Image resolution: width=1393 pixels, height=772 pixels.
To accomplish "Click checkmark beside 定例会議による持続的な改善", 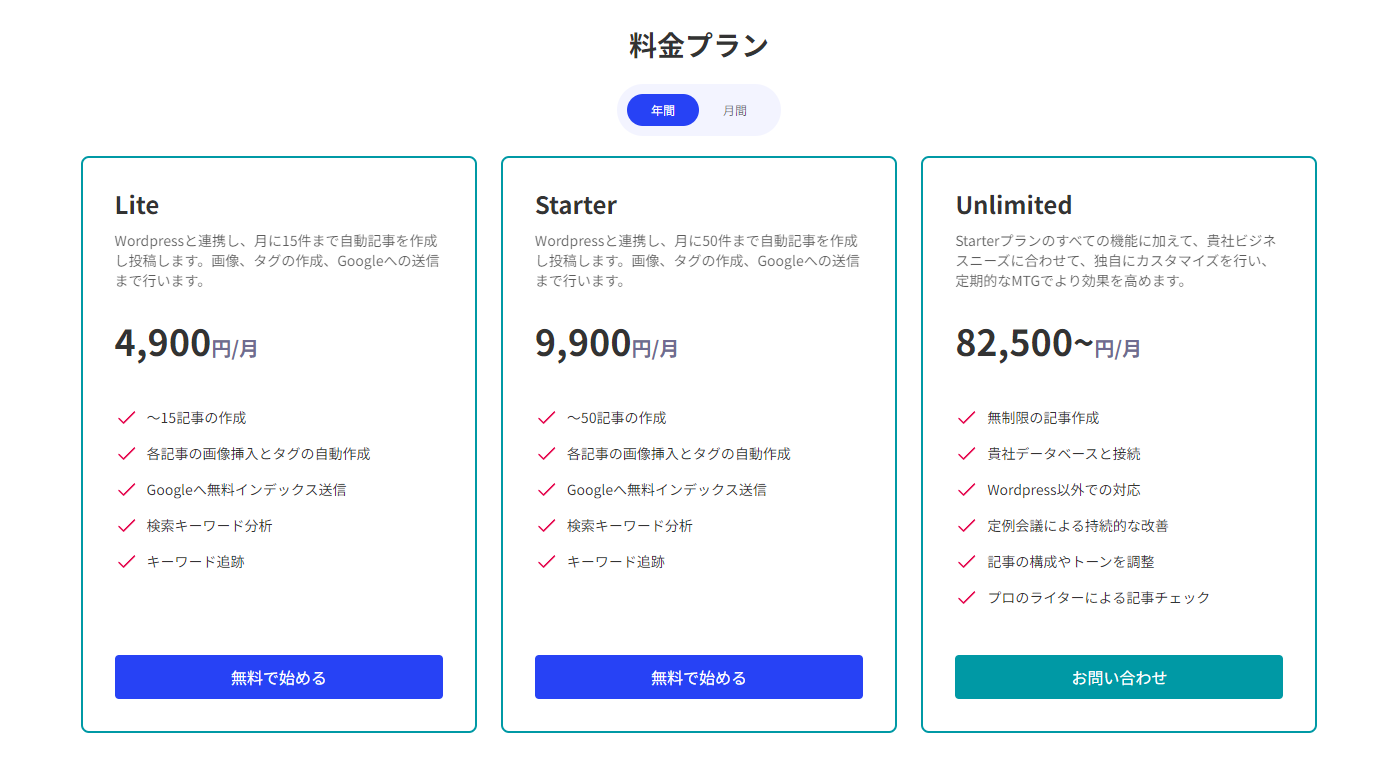I will click(966, 526).
